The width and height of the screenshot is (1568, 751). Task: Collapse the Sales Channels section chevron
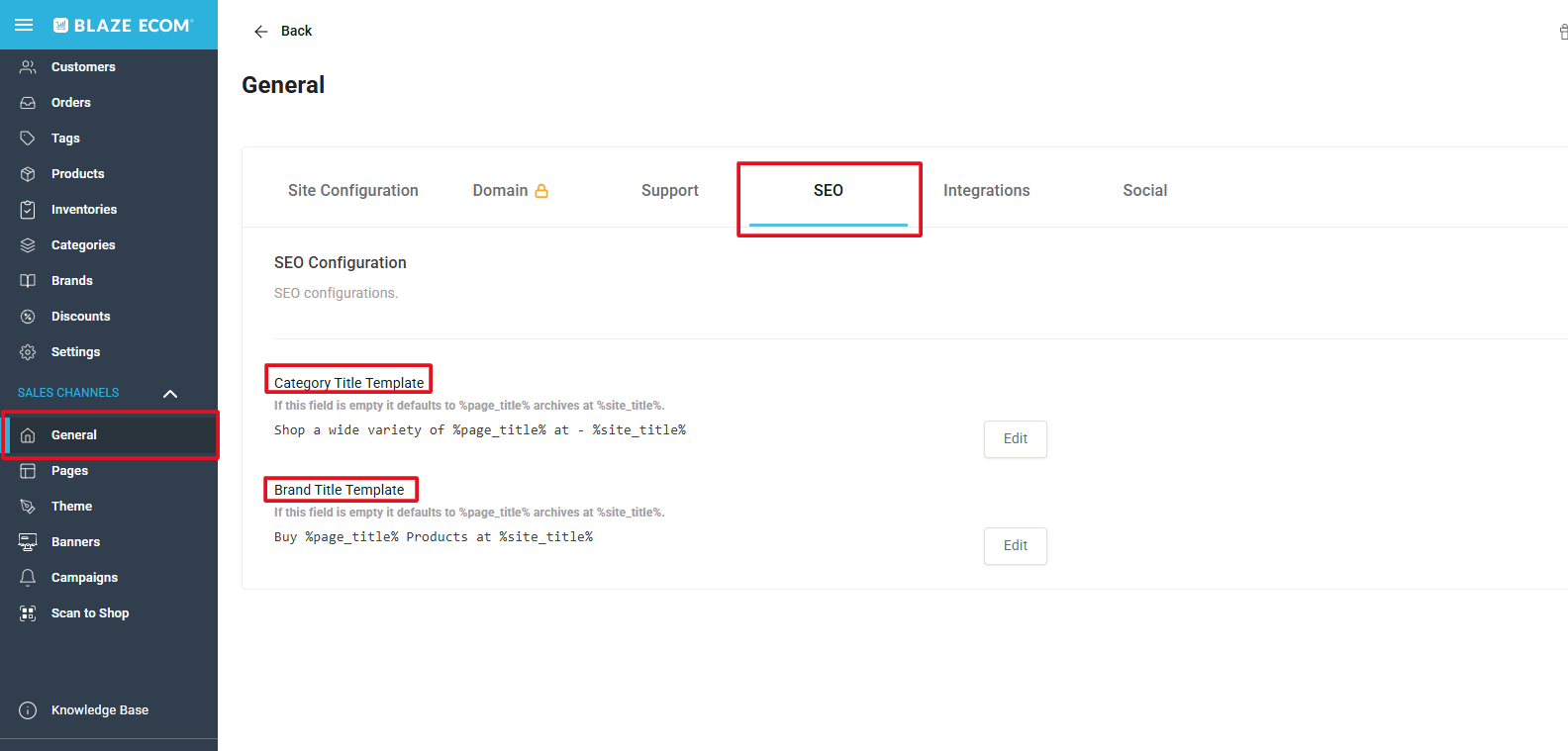(170, 394)
